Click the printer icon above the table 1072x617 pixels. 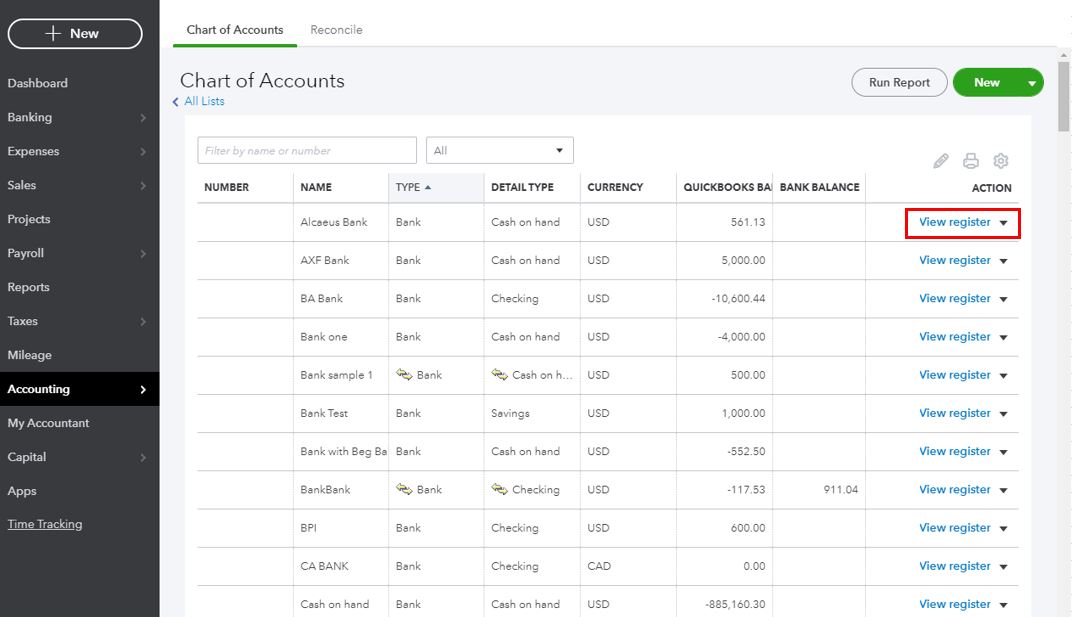coord(970,161)
